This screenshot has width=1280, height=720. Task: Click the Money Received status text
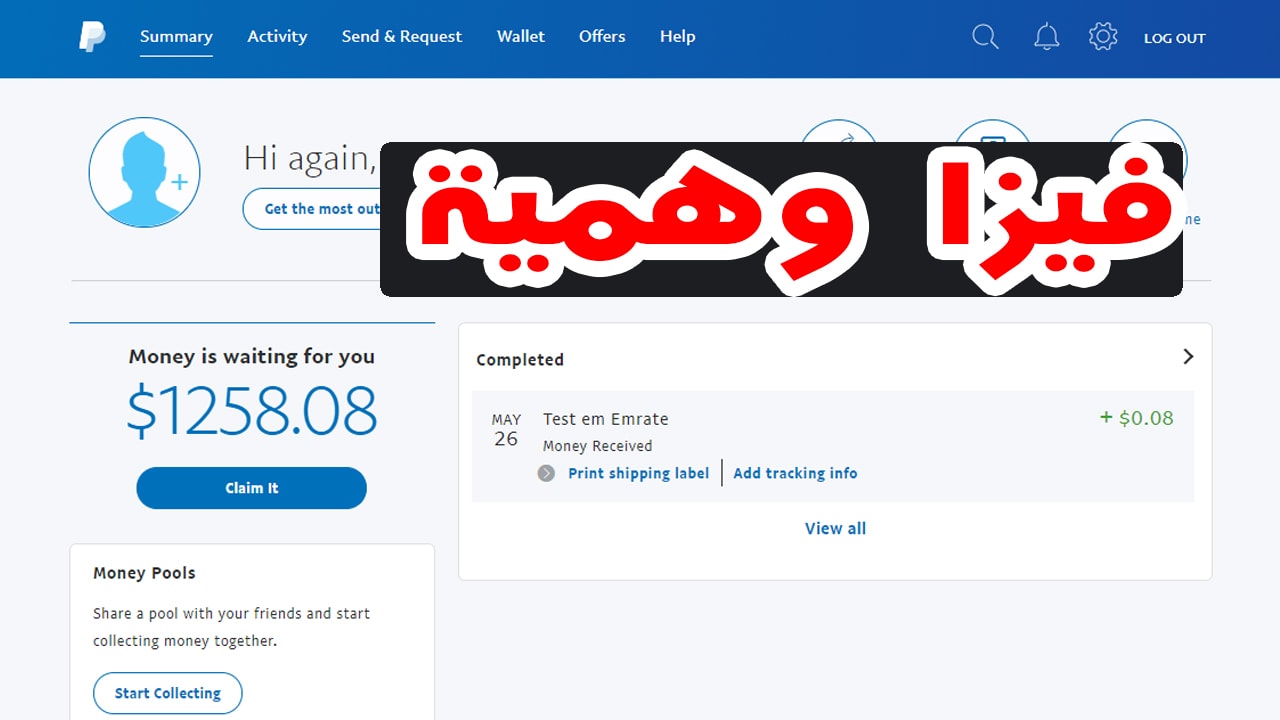click(x=597, y=446)
